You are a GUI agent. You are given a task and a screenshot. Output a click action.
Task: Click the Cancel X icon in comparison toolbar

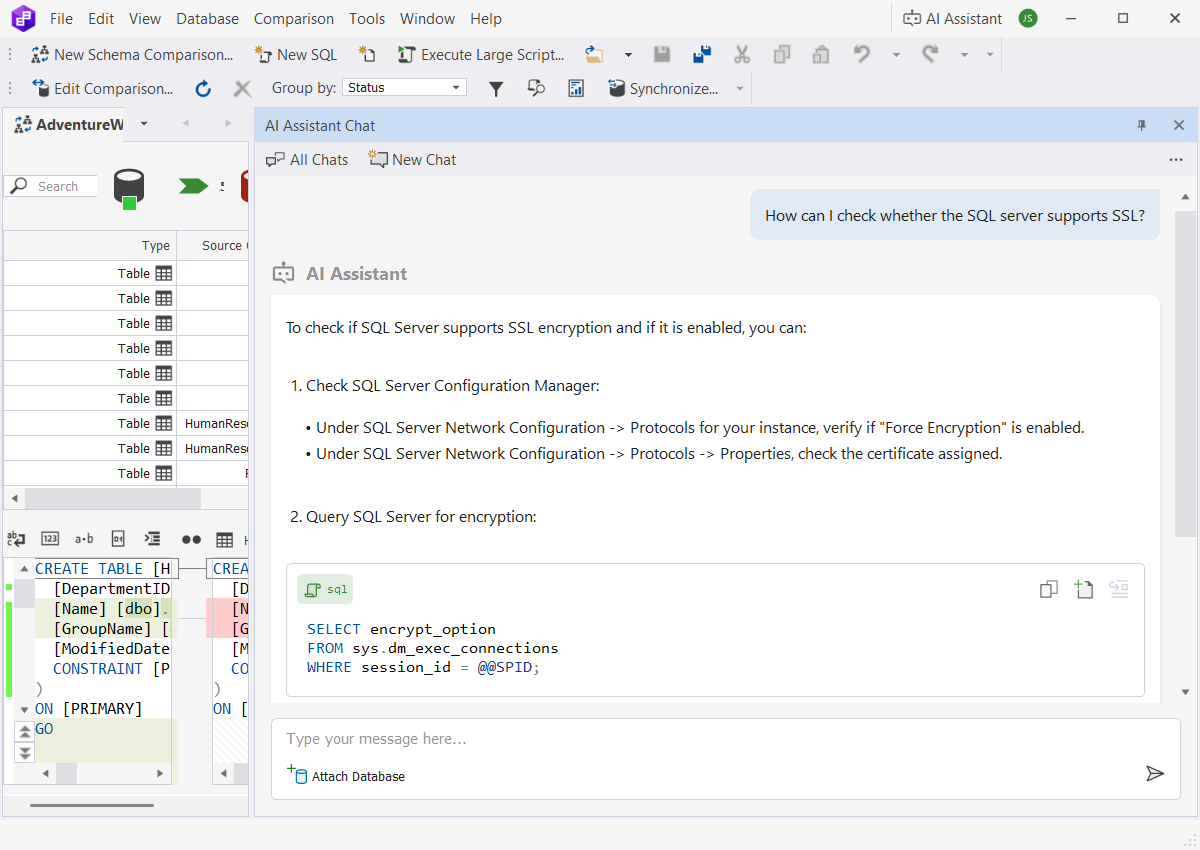pyautogui.click(x=242, y=89)
